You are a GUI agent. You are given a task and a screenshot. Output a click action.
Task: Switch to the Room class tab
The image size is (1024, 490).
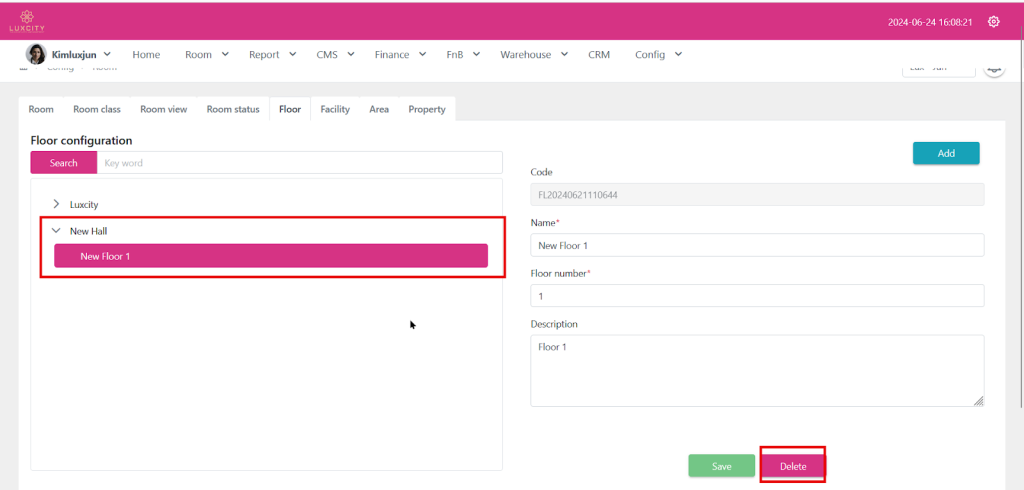coord(97,109)
